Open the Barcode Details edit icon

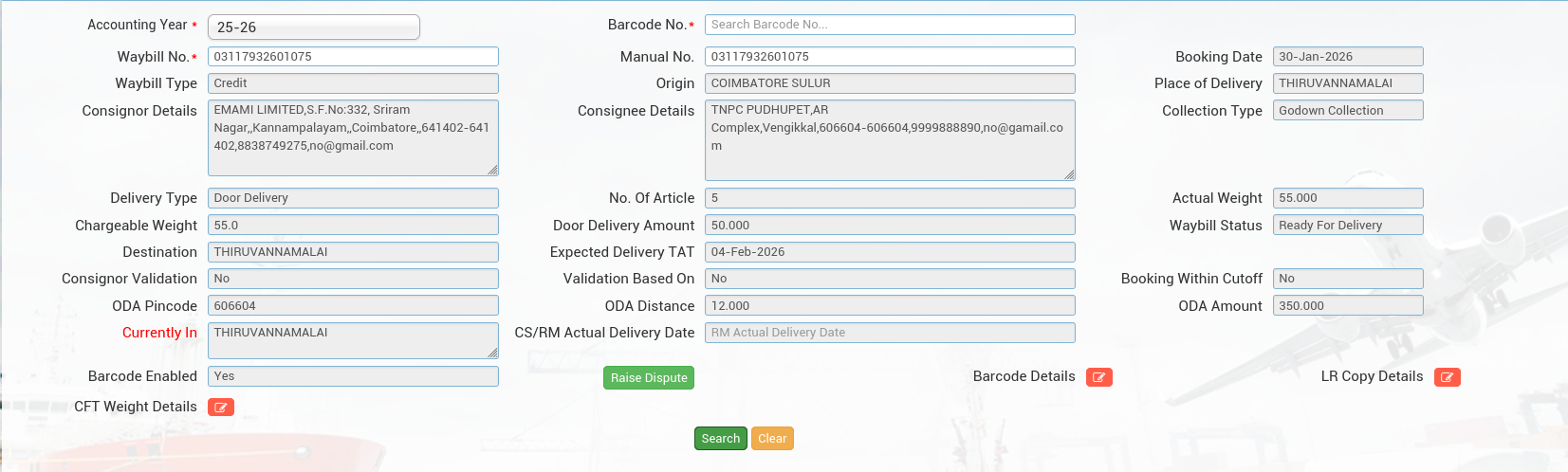point(1098,377)
